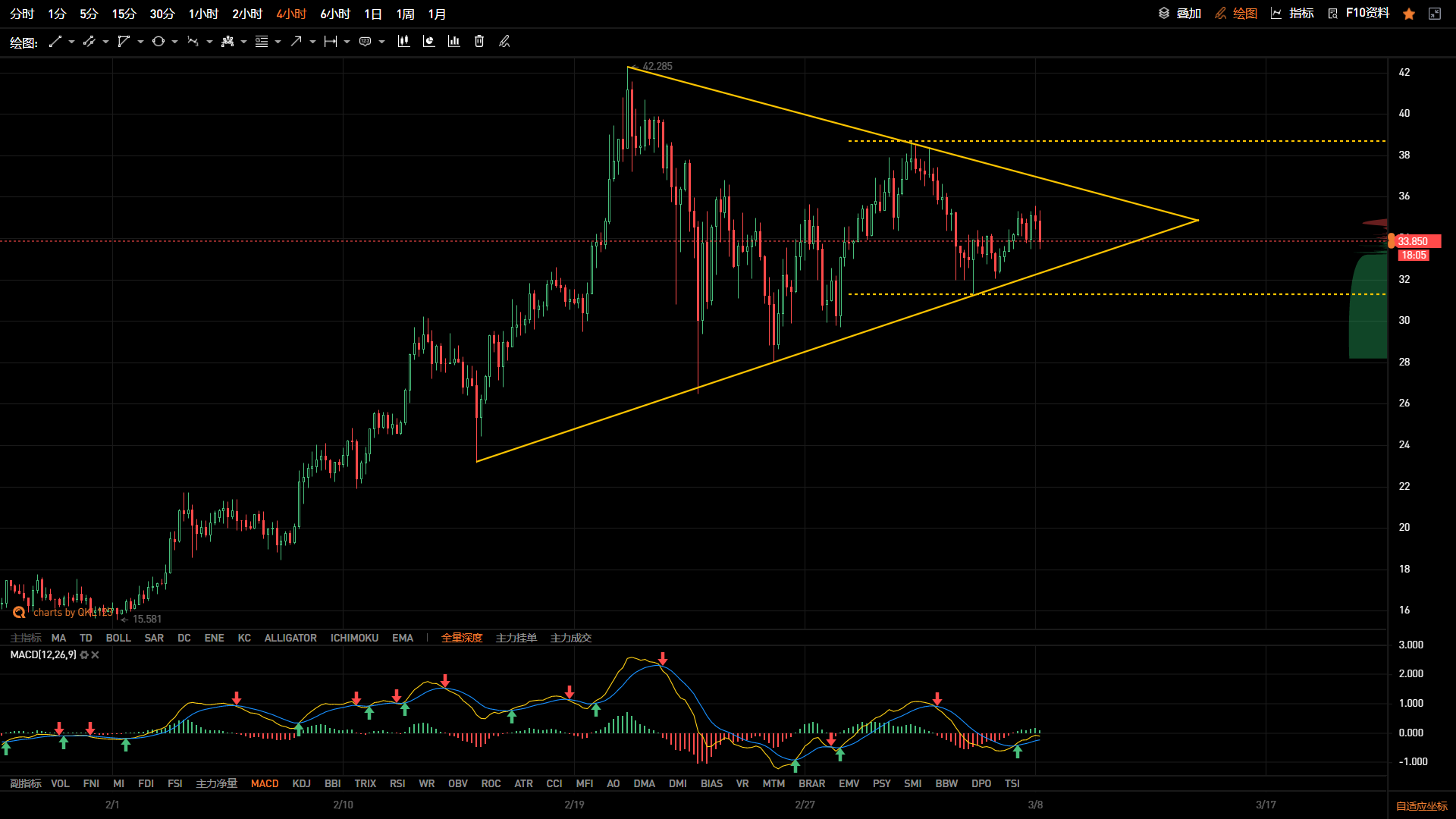Click the pie chart icon in the toolbar
The width and height of the screenshot is (1456, 819).
(x=428, y=42)
